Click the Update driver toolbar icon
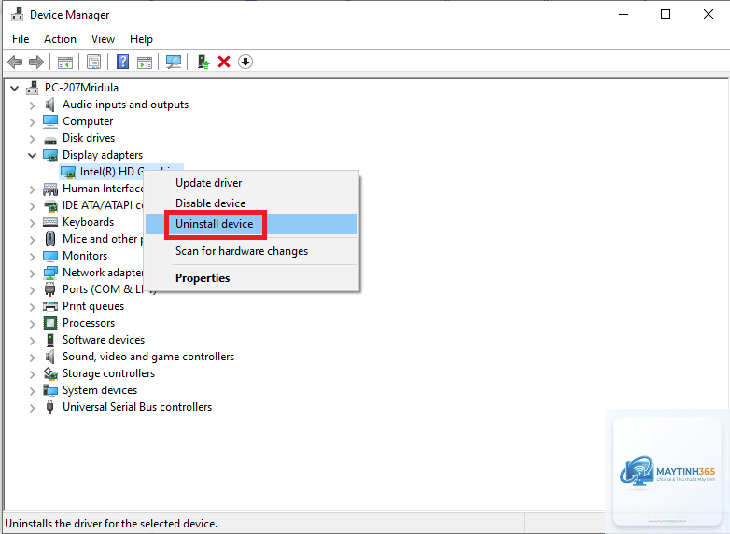 [x=203, y=61]
